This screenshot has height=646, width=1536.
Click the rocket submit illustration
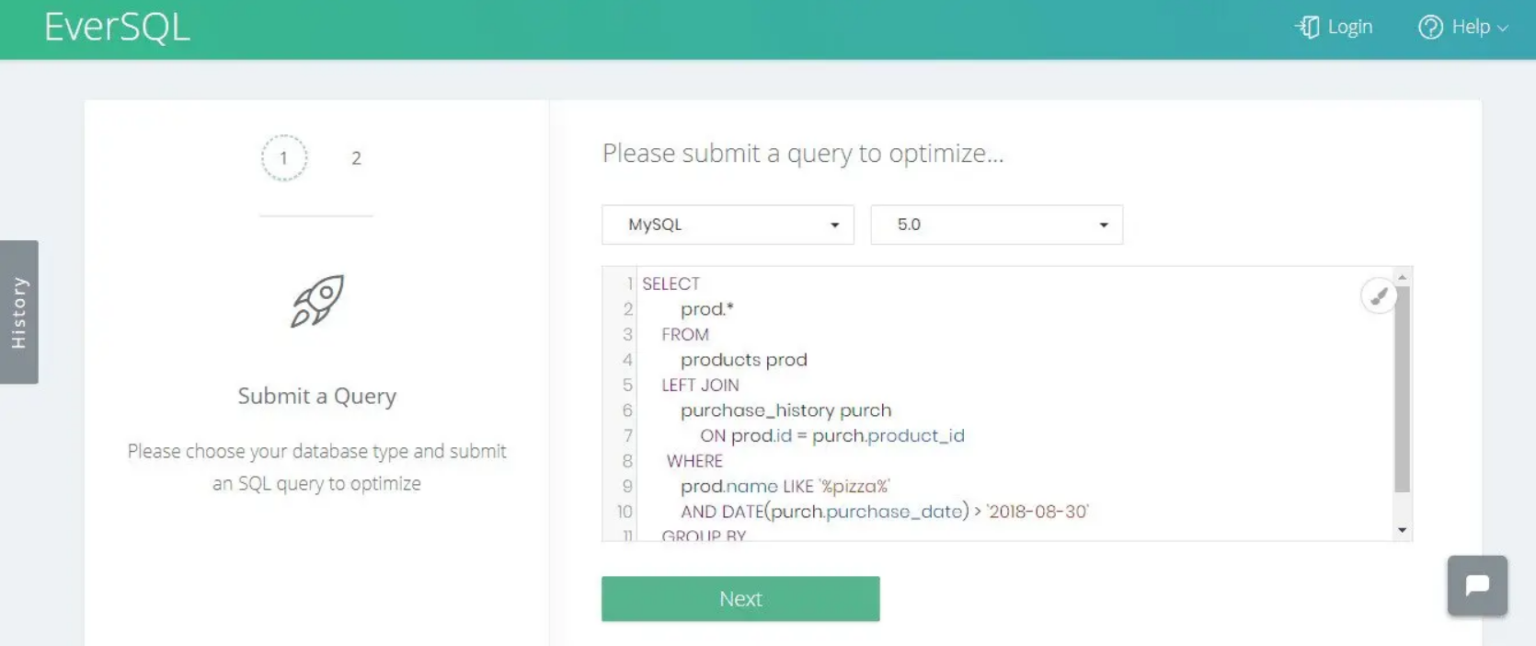(316, 300)
